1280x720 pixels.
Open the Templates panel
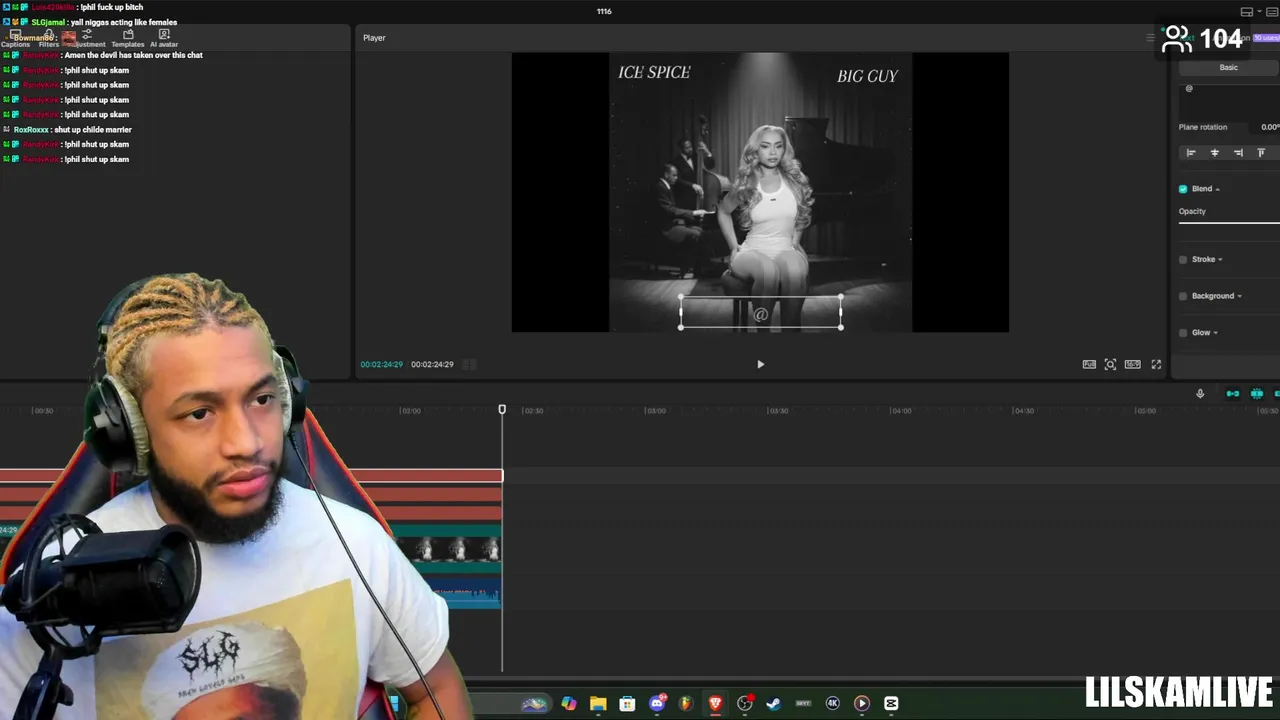tap(128, 39)
